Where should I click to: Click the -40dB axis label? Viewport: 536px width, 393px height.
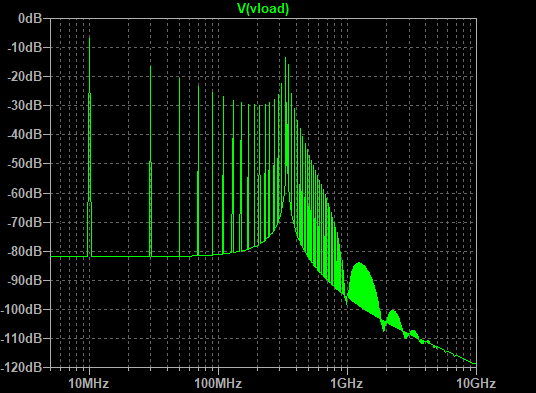25,134
